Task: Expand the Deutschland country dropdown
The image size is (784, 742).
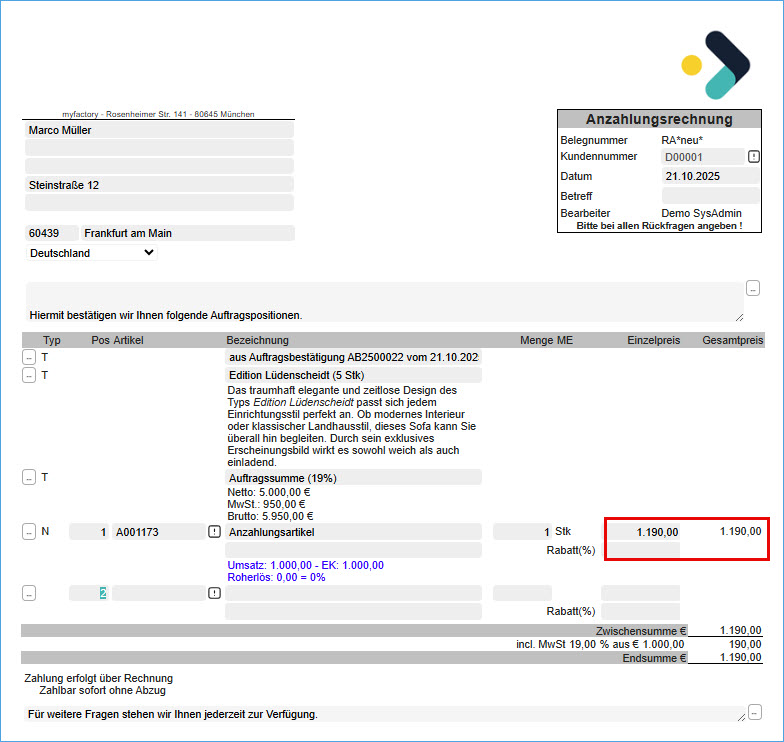Action: coord(92,253)
